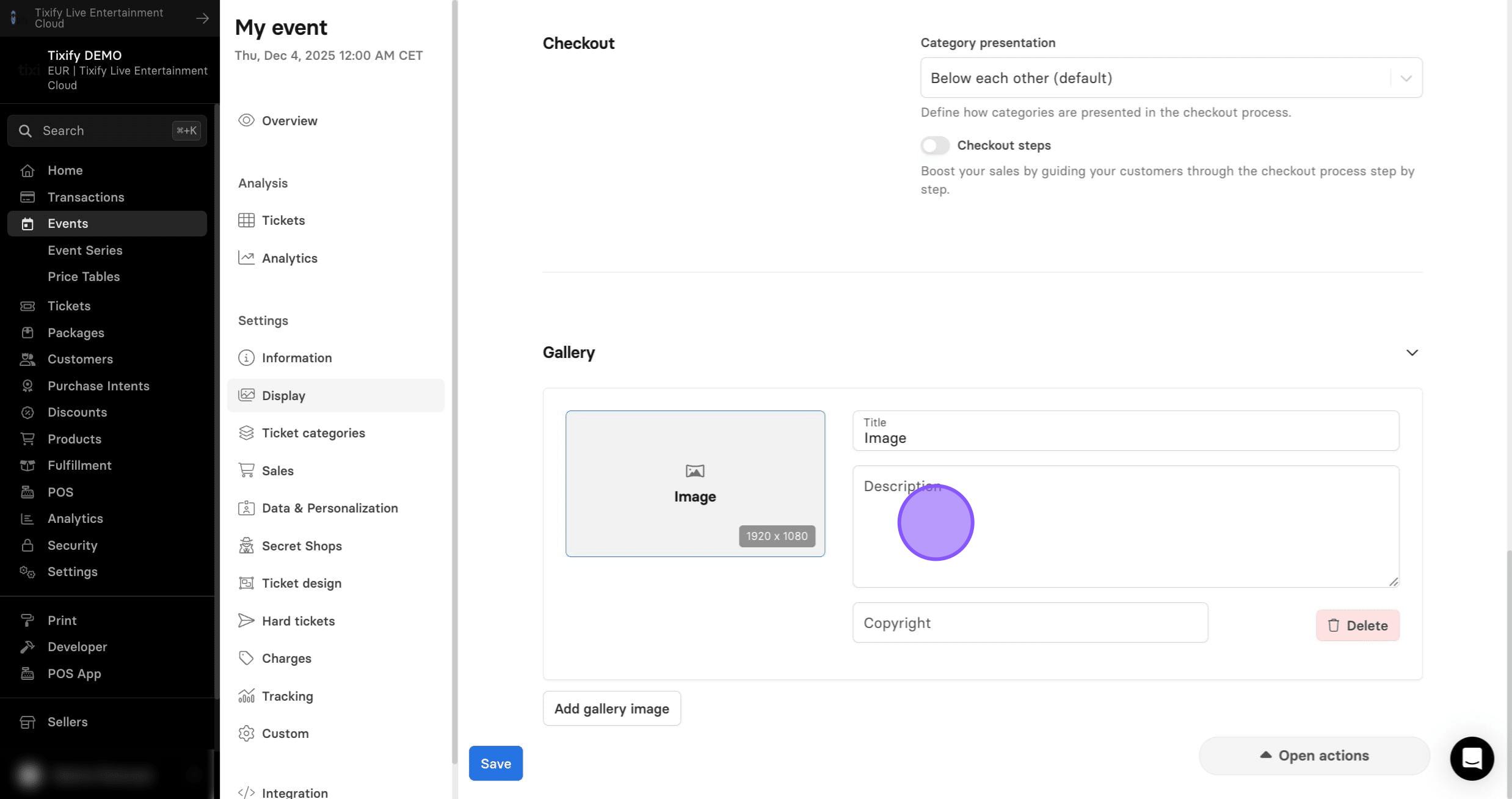
Task: Click the sidebar Search box
Action: (107, 131)
